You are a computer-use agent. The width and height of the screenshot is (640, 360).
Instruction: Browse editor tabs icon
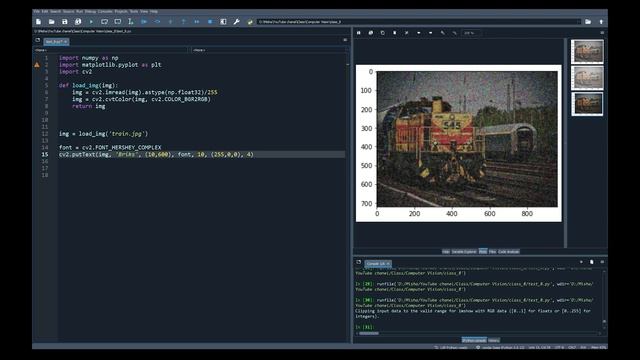(38, 40)
